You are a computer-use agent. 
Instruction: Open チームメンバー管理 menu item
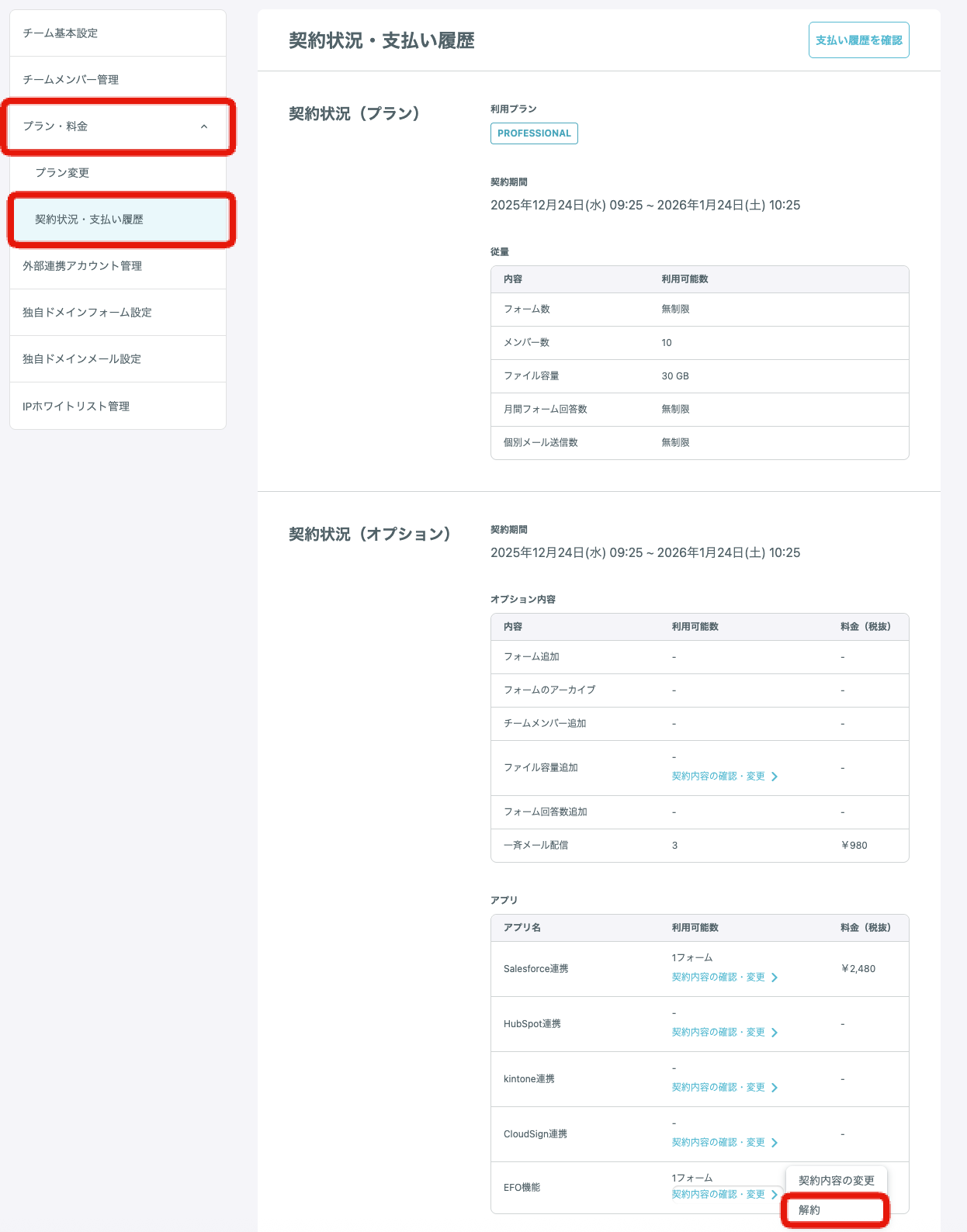coord(71,80)
